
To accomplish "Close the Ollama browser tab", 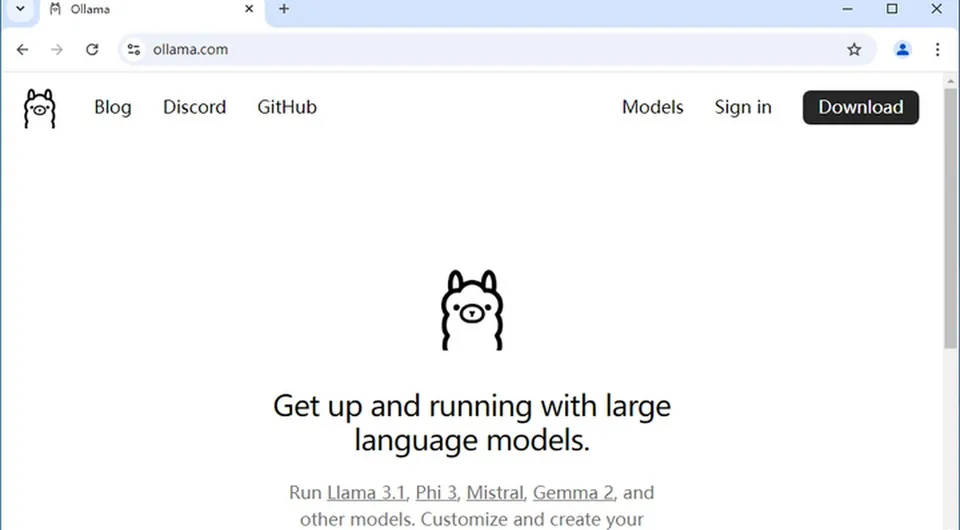I will (x=249, y=9).
